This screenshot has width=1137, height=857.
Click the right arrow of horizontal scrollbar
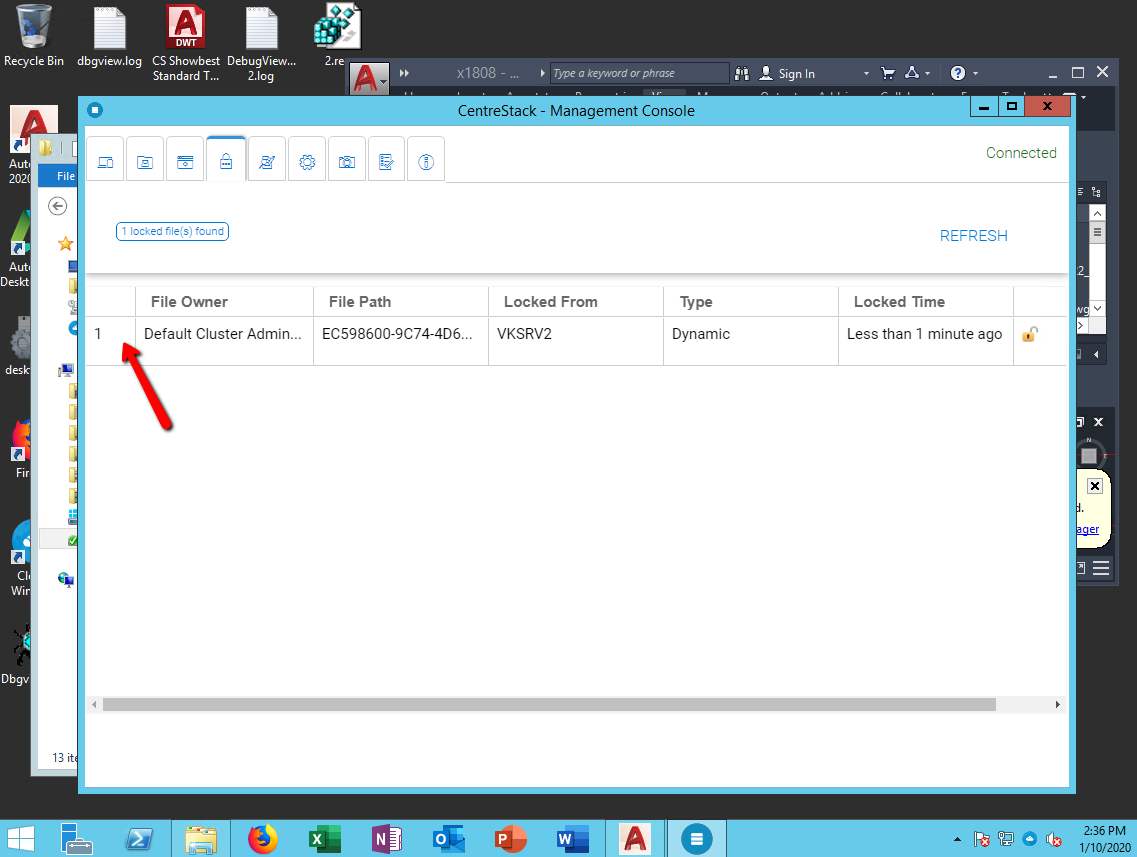(1057, 704)
